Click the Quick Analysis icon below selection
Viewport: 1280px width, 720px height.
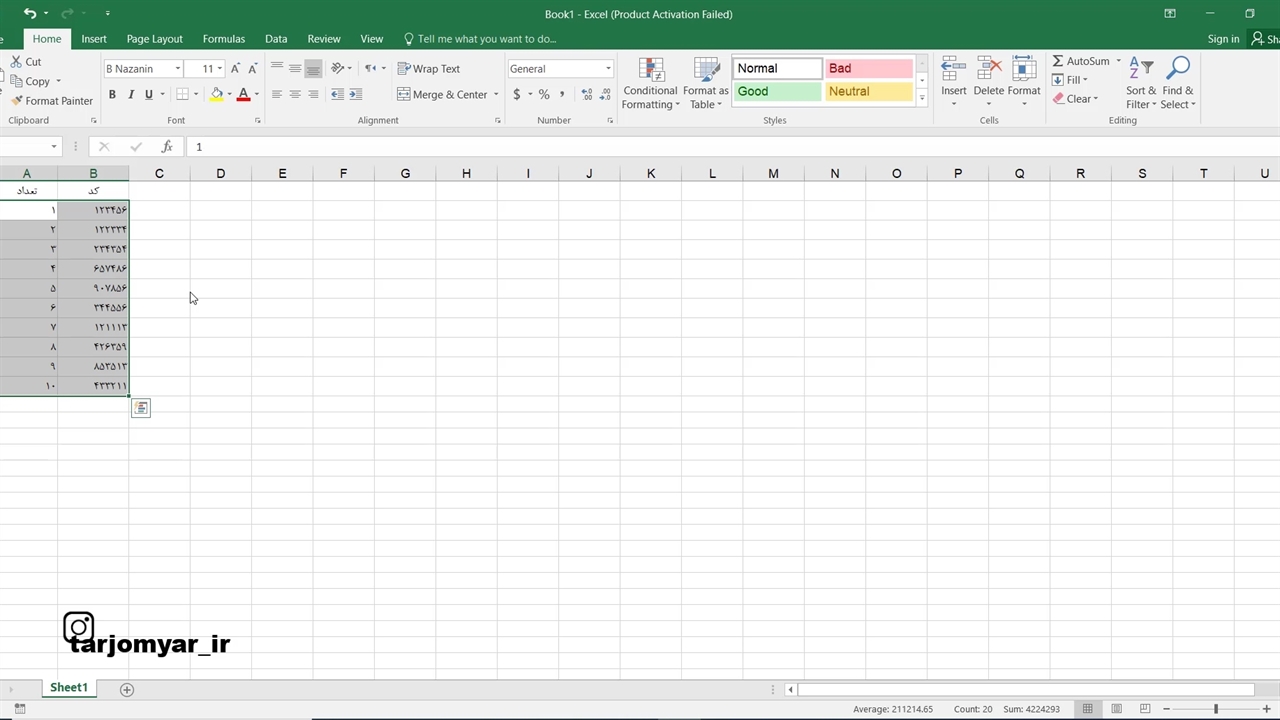pyautogui.click(x=141, y=408)
